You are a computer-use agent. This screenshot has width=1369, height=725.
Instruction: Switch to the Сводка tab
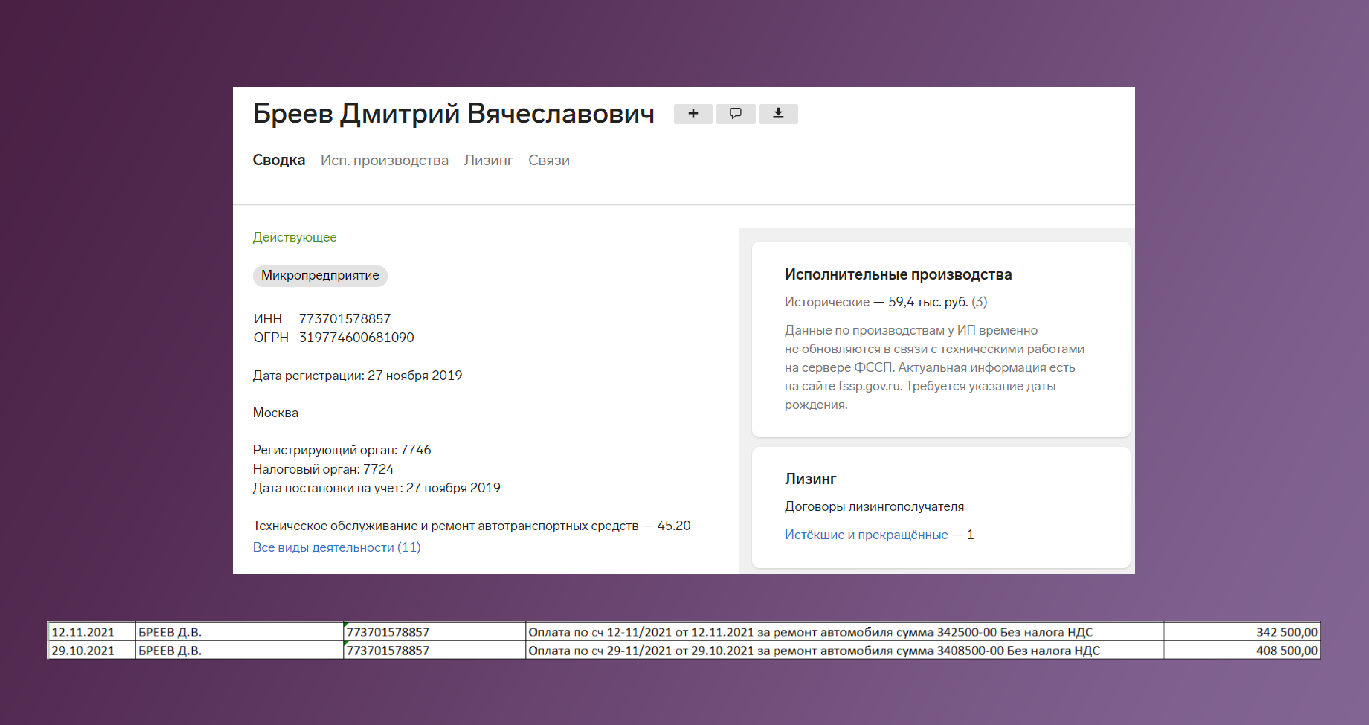(x=279, y=160)
